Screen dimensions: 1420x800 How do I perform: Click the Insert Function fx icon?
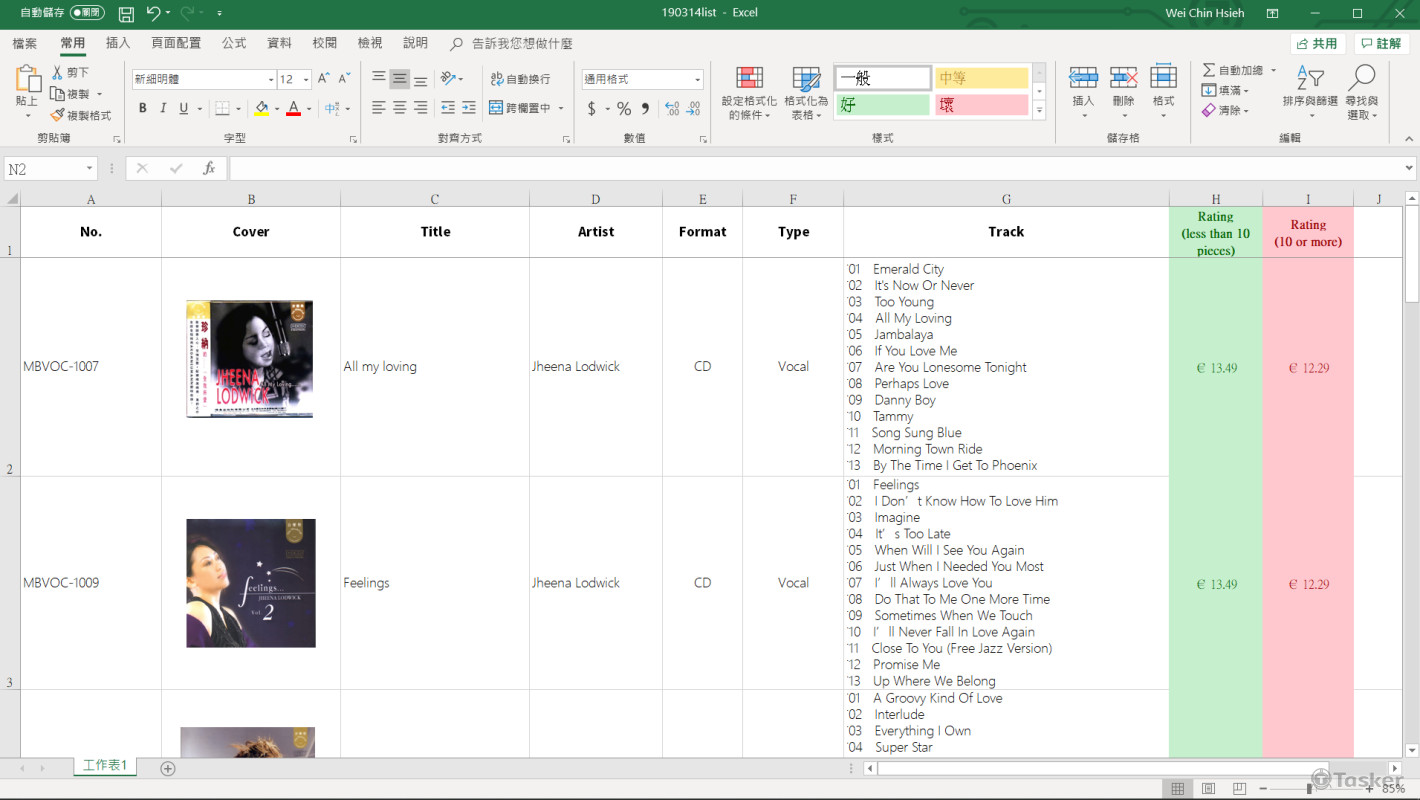[209, 169]
